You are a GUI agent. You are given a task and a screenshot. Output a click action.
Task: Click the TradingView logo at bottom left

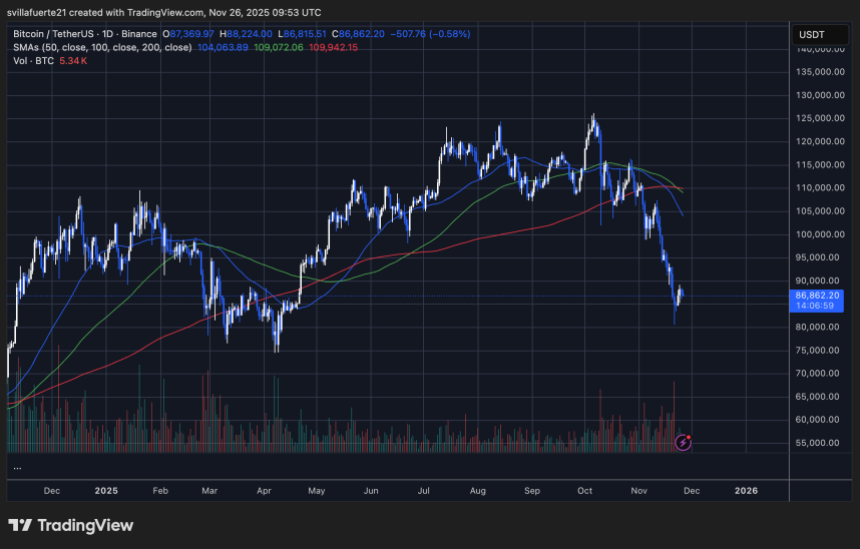point(70,525)
